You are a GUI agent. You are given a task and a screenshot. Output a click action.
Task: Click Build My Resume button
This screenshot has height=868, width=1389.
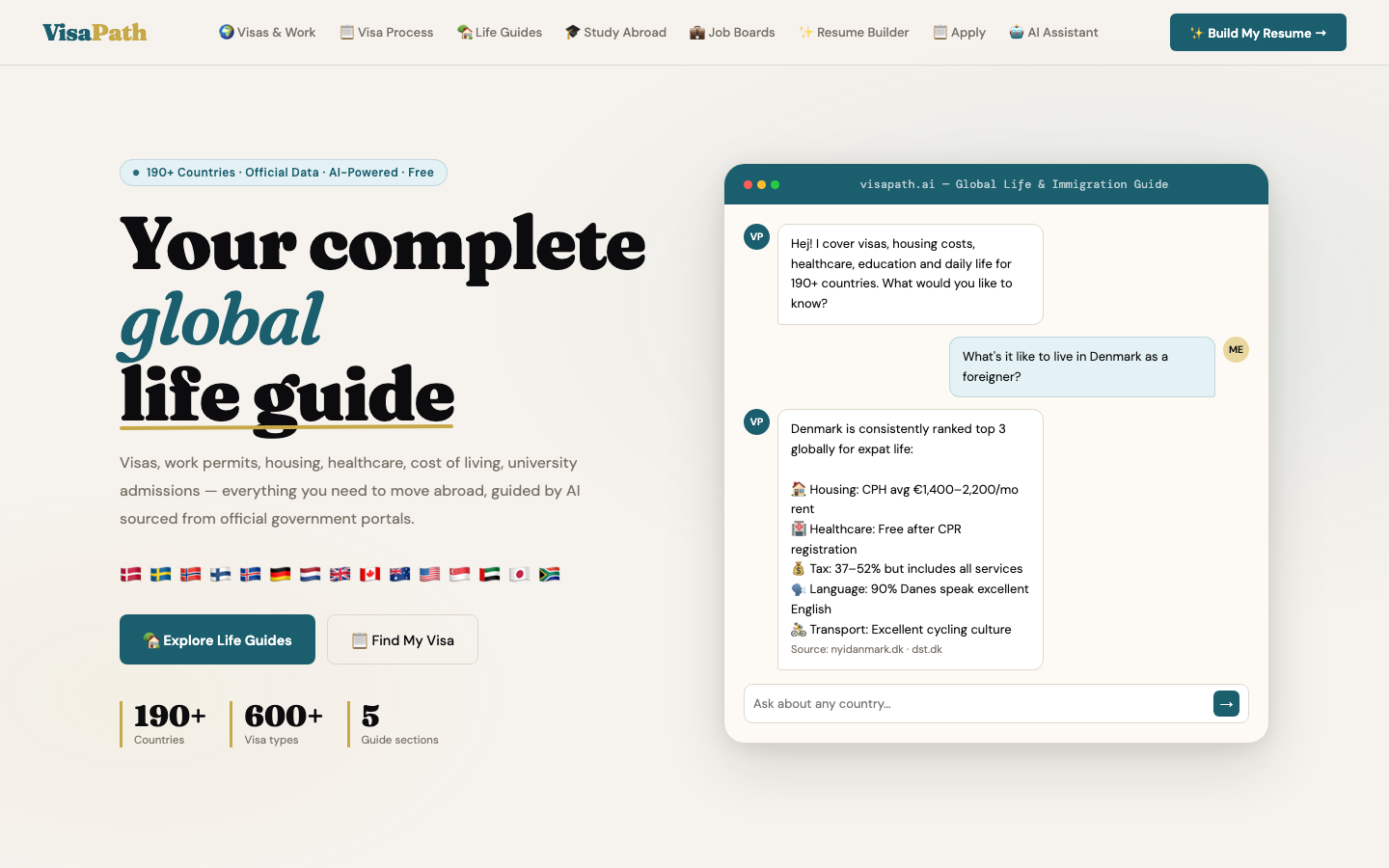1258,33
